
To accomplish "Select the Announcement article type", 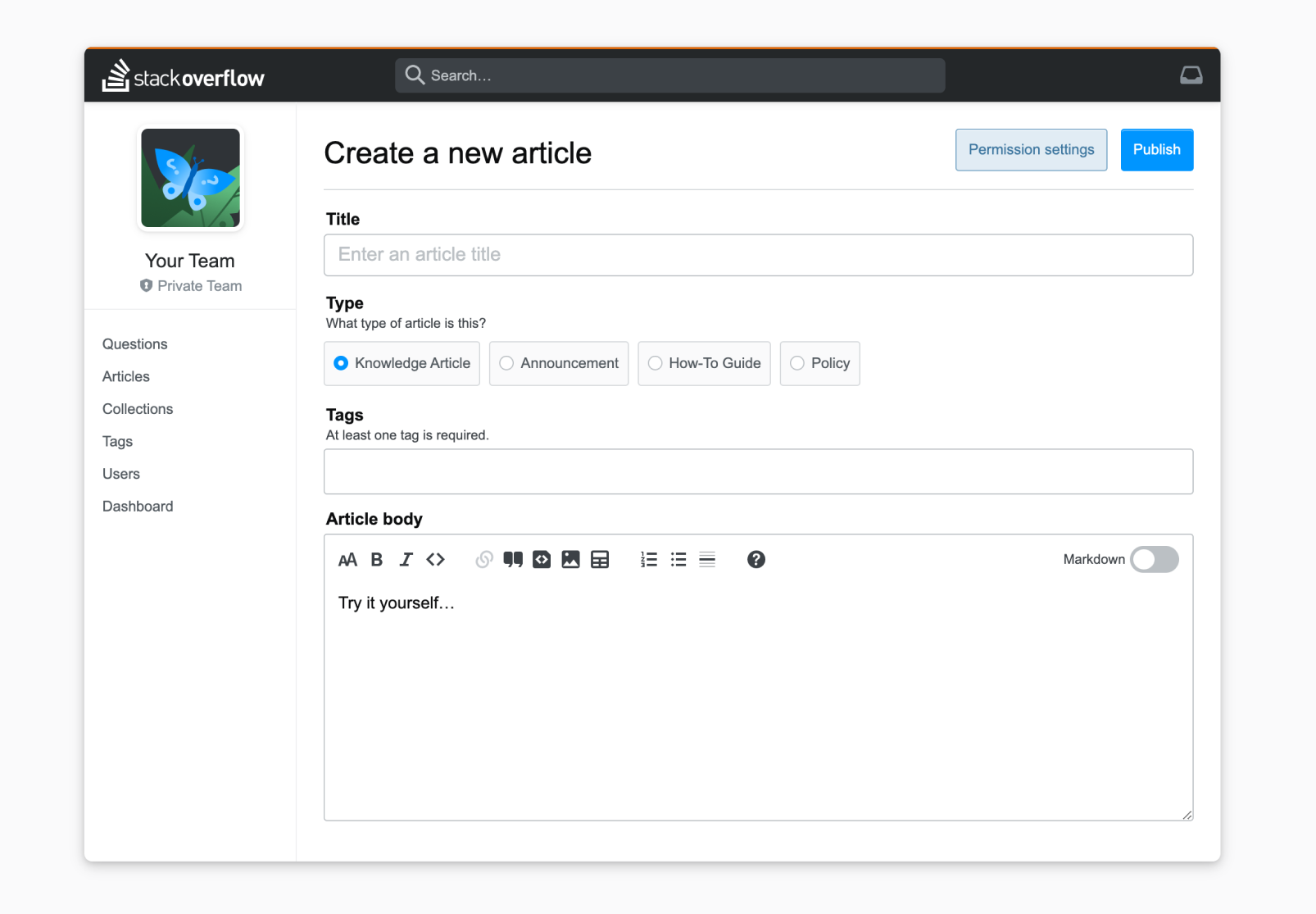I will coord(559,364).
